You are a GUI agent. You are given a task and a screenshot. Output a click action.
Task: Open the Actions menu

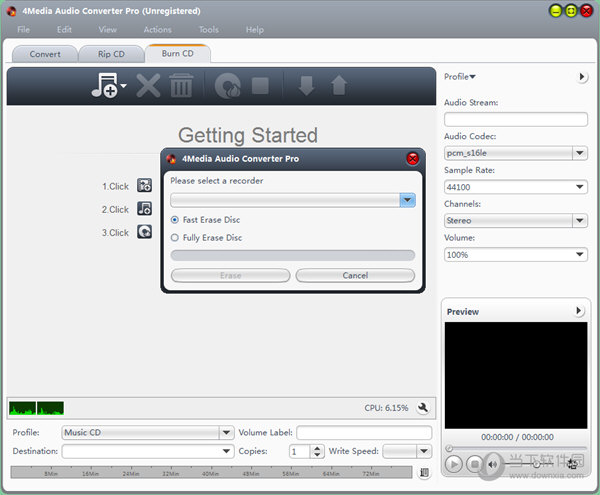[157, 29]
